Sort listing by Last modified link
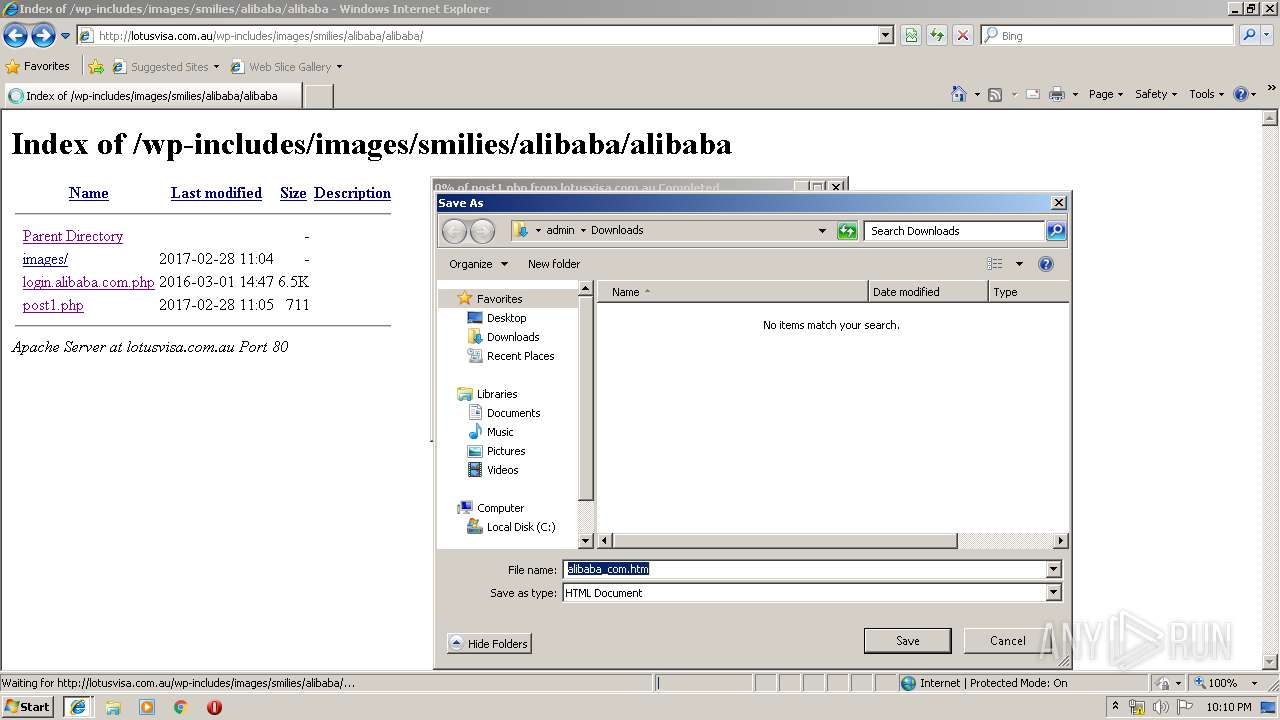 [x=216, y=193]
